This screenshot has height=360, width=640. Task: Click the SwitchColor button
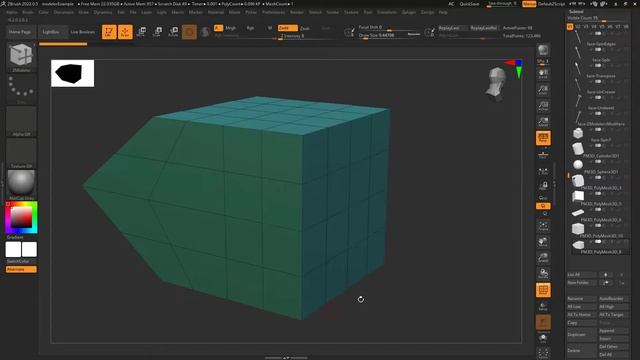pos(18,261)
